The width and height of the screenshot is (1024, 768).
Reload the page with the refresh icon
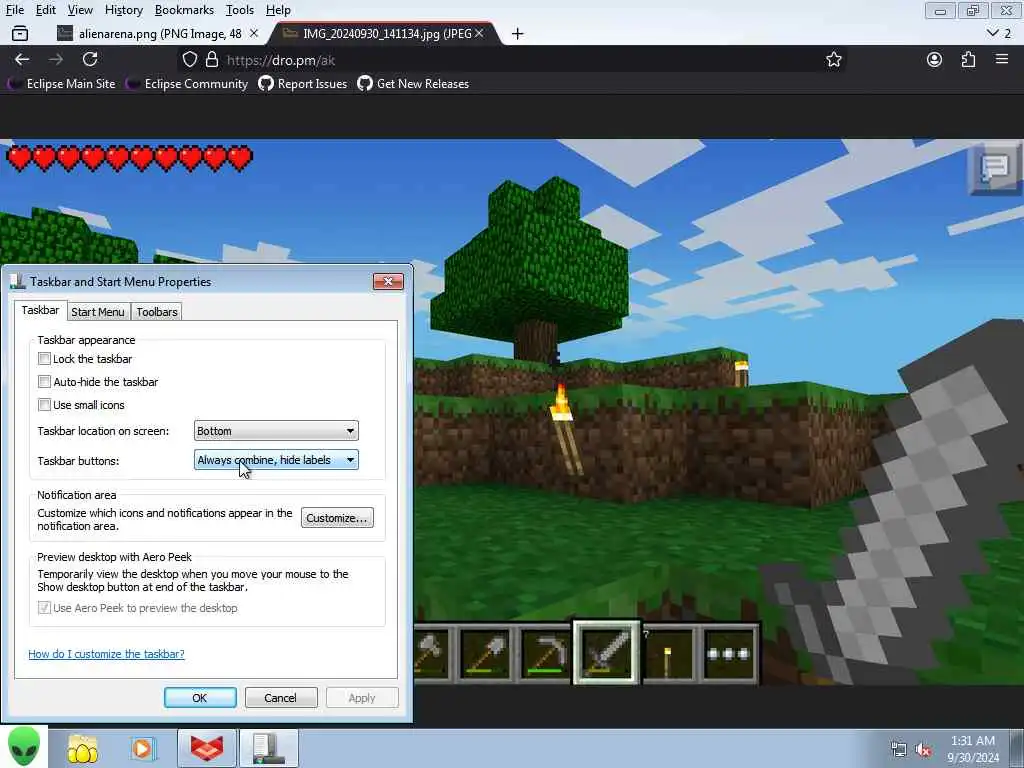90,59
